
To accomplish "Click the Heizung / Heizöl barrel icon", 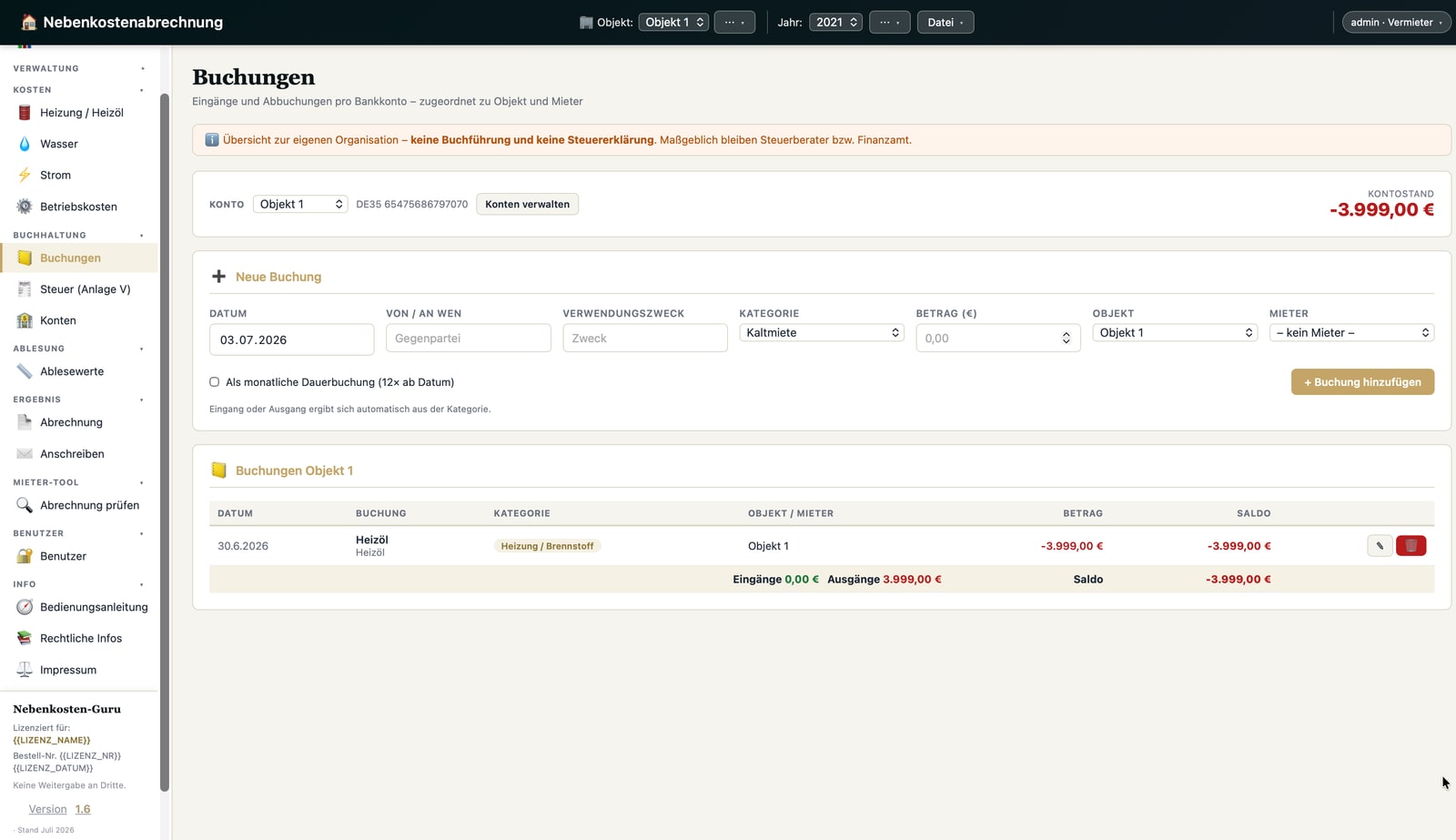I will click(25, 113).
